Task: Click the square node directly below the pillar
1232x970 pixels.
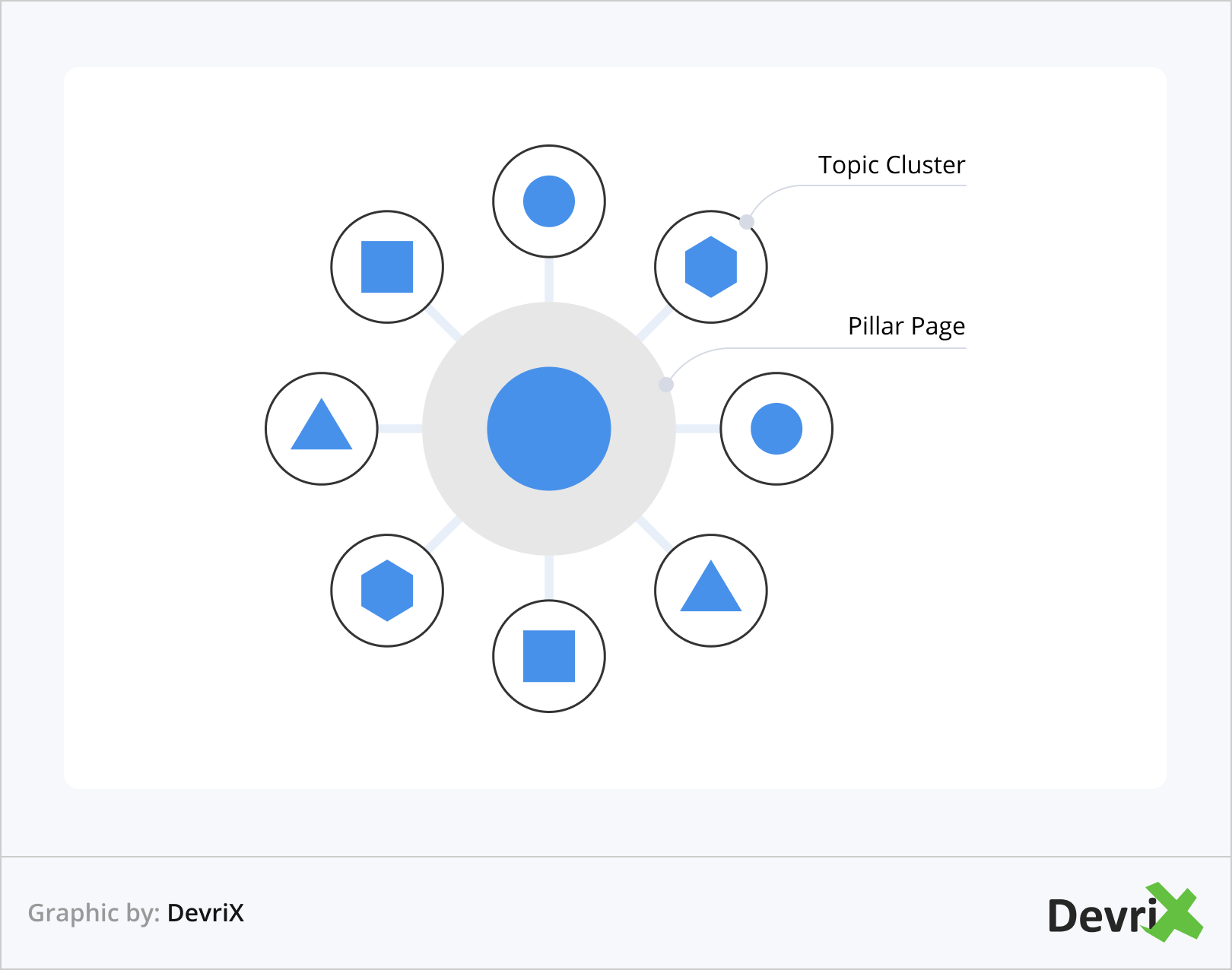Action: (x=549, y=656)
